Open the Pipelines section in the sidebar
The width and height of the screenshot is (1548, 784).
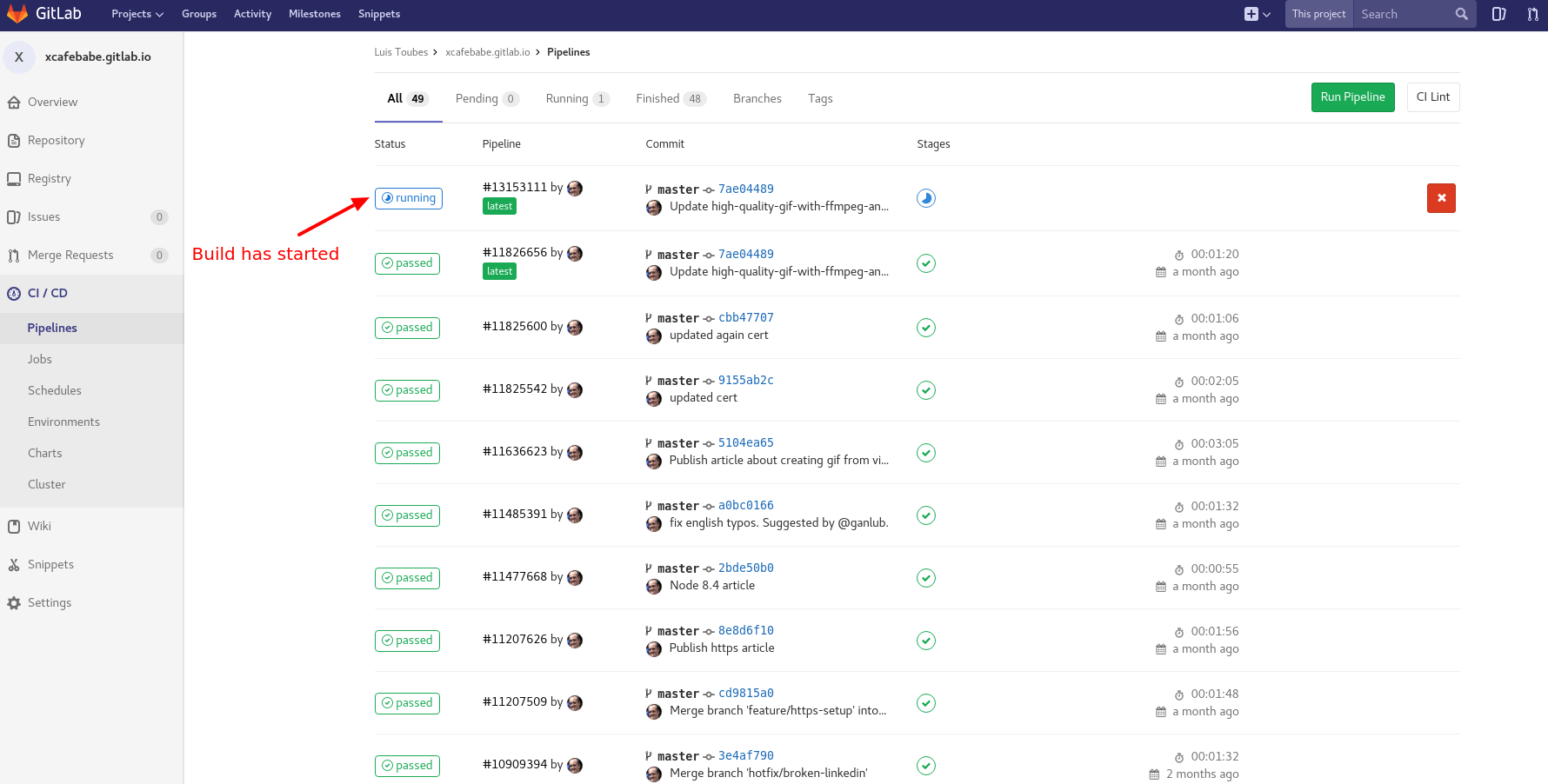pos(52,328)
